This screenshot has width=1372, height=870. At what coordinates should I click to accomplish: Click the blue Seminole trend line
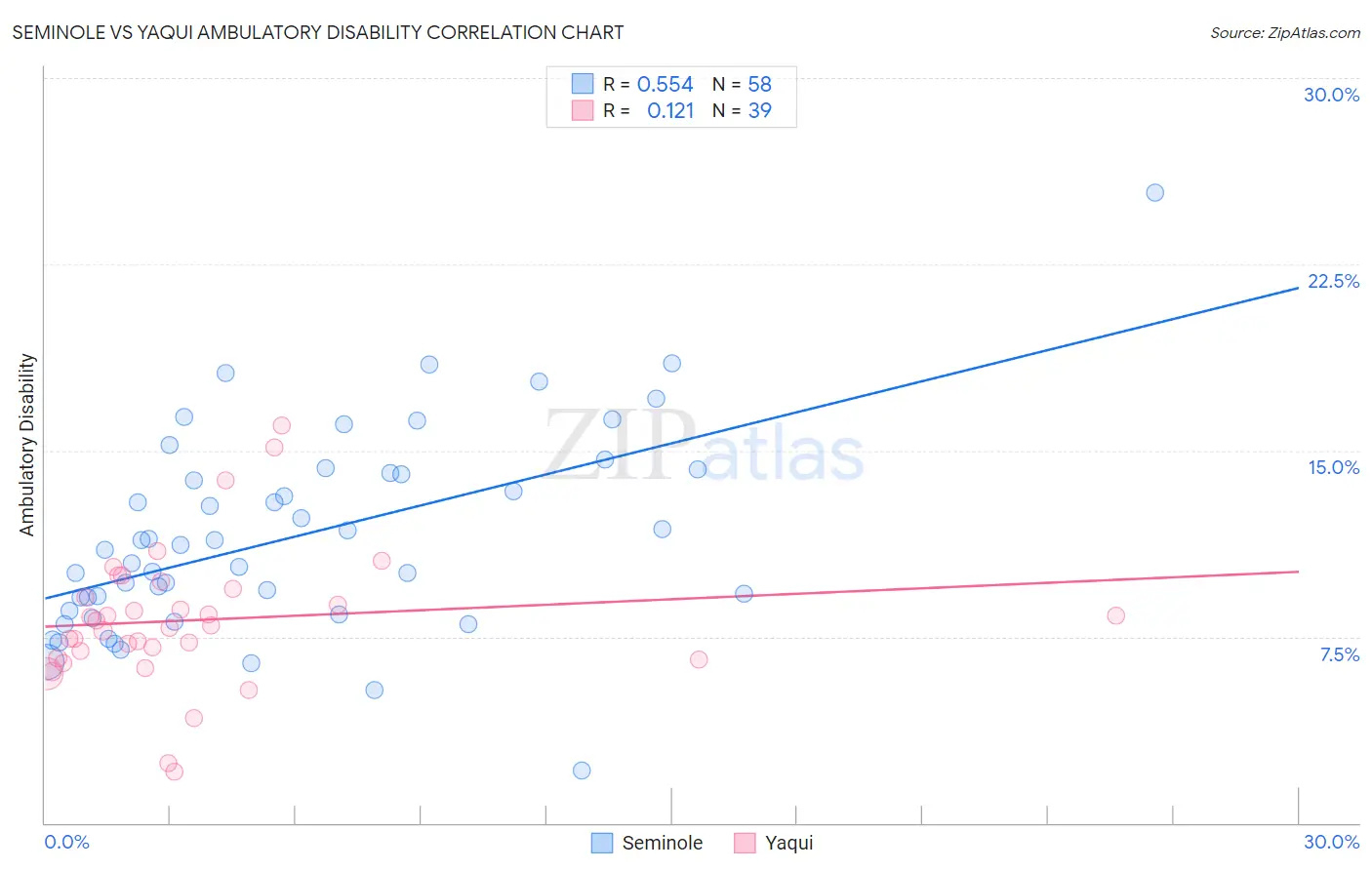click(671, 443)
